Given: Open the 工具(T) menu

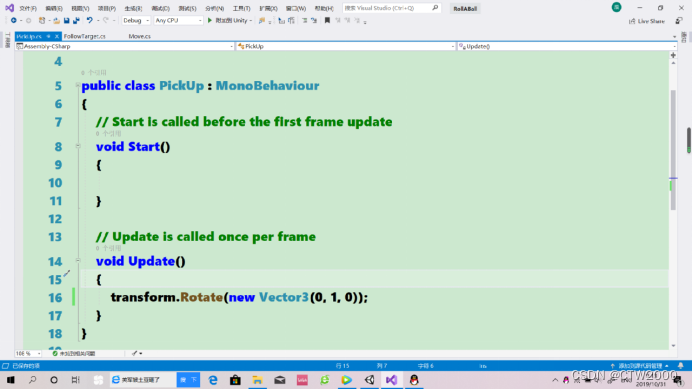Looking at the screenshot, I should pyautogui.click(x=241, y=8).
